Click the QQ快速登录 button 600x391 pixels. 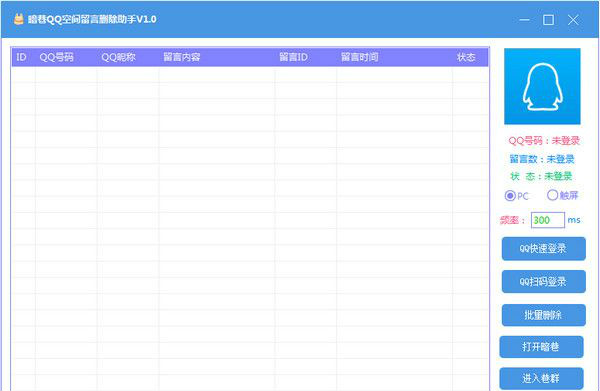(x=543, y=249)
